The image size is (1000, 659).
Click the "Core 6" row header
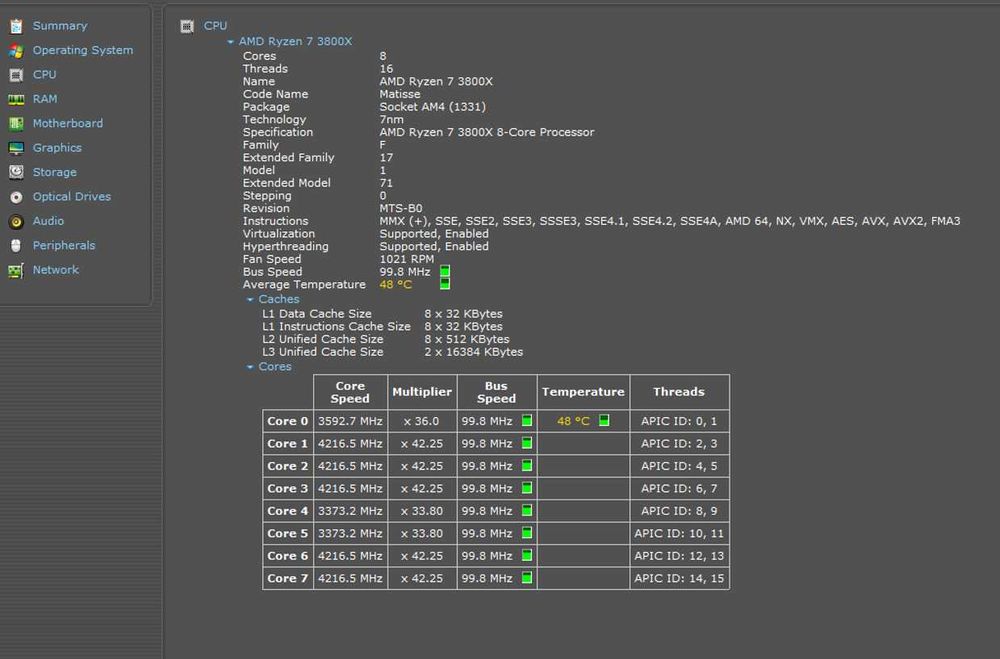point(288,556)
